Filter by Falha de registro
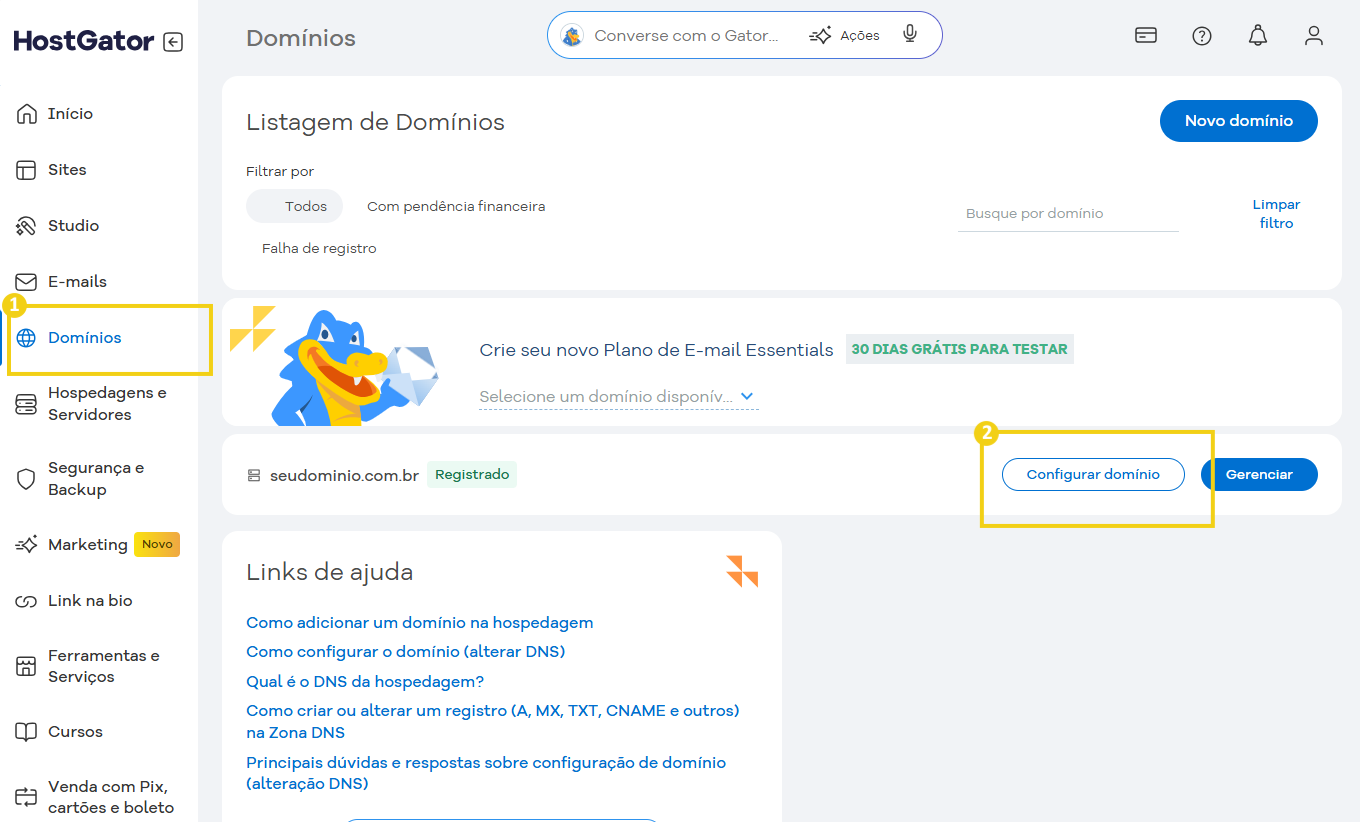Image resolution: width=1360 pixels, height=822 pixels. point(319,248)
